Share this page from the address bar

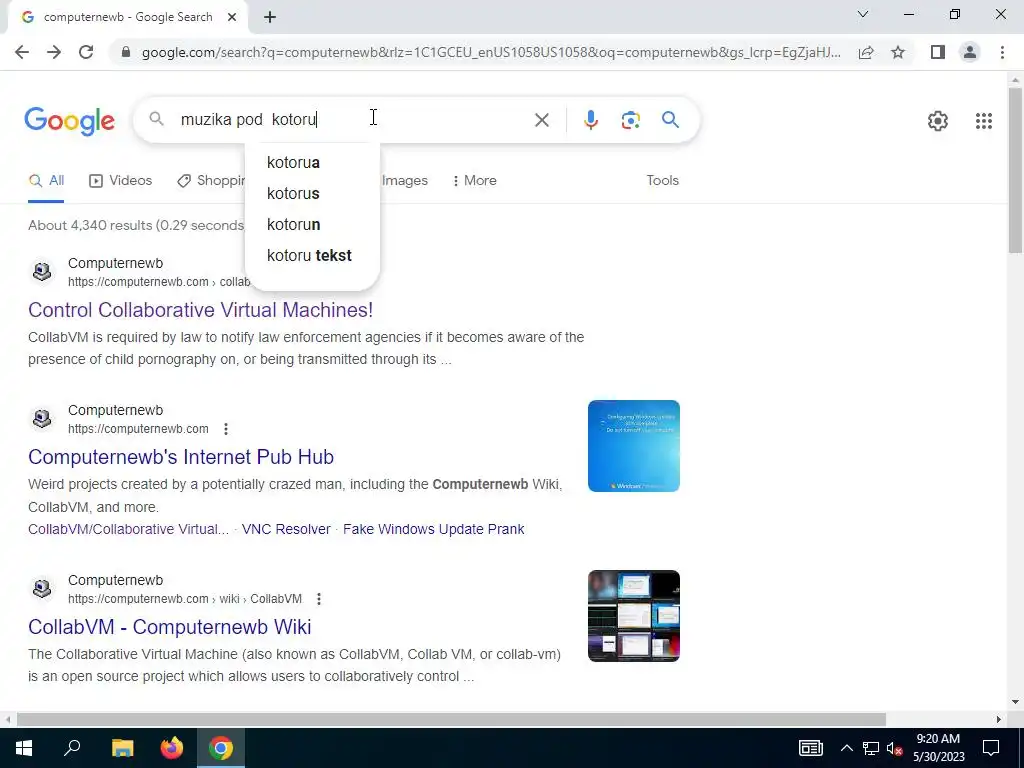[866, 52]
